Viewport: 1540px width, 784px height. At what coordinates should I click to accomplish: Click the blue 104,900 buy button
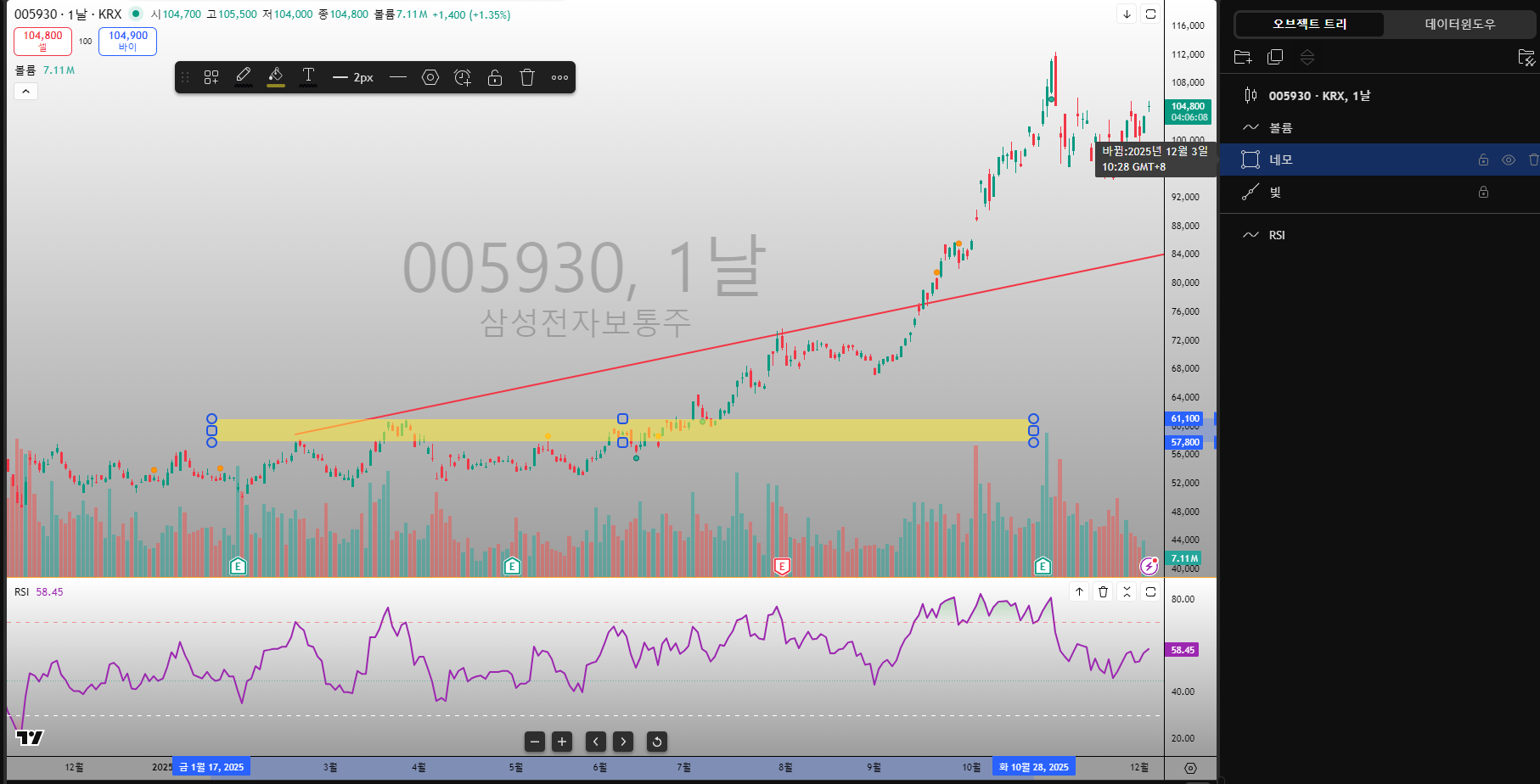127,41
